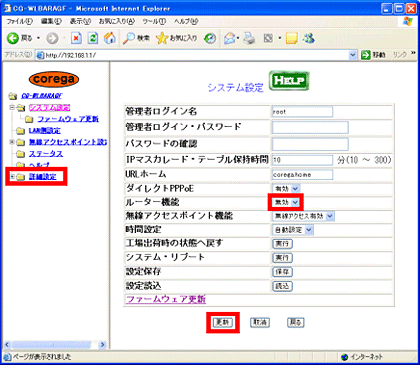Stop page loading with the red X icon
This screenshot has width=420, height=365.
(76, 39)
